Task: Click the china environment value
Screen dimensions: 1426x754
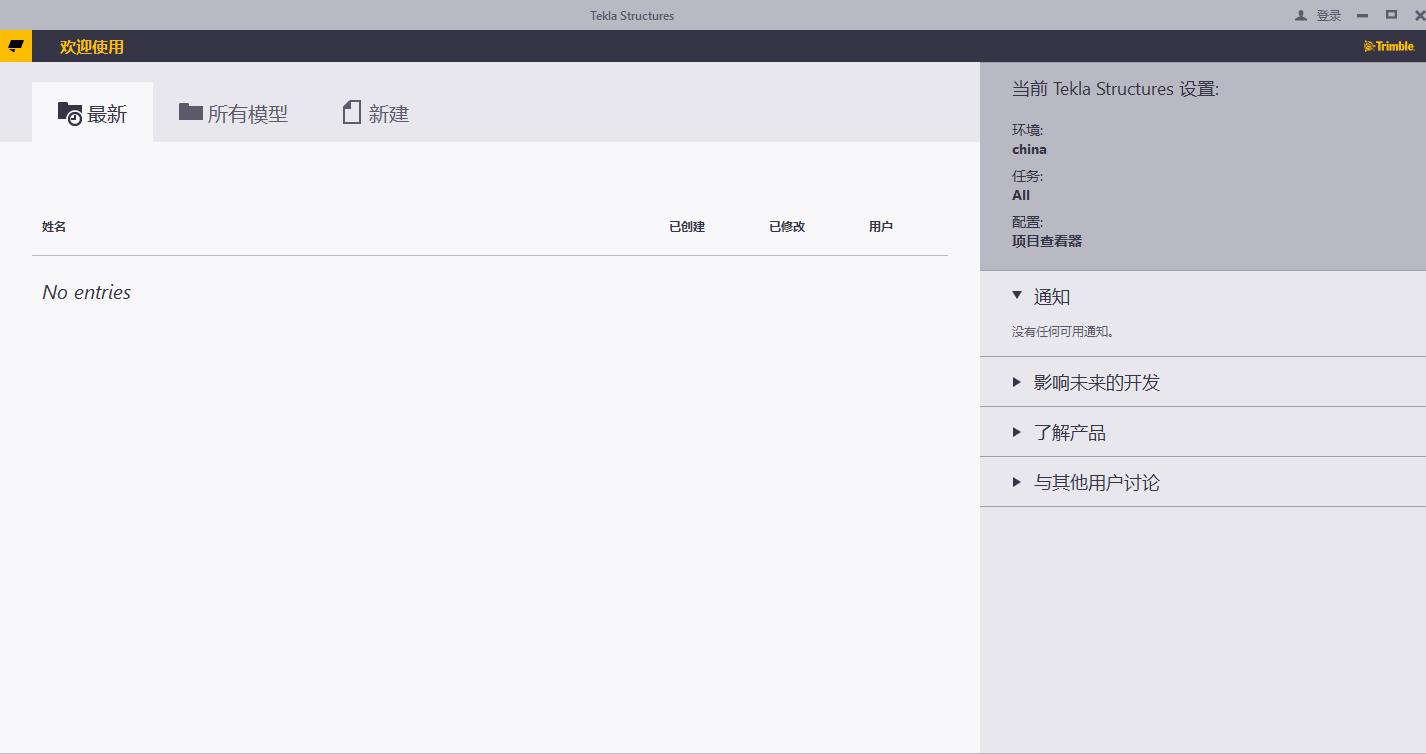Action: click(x=1029, y=149)
